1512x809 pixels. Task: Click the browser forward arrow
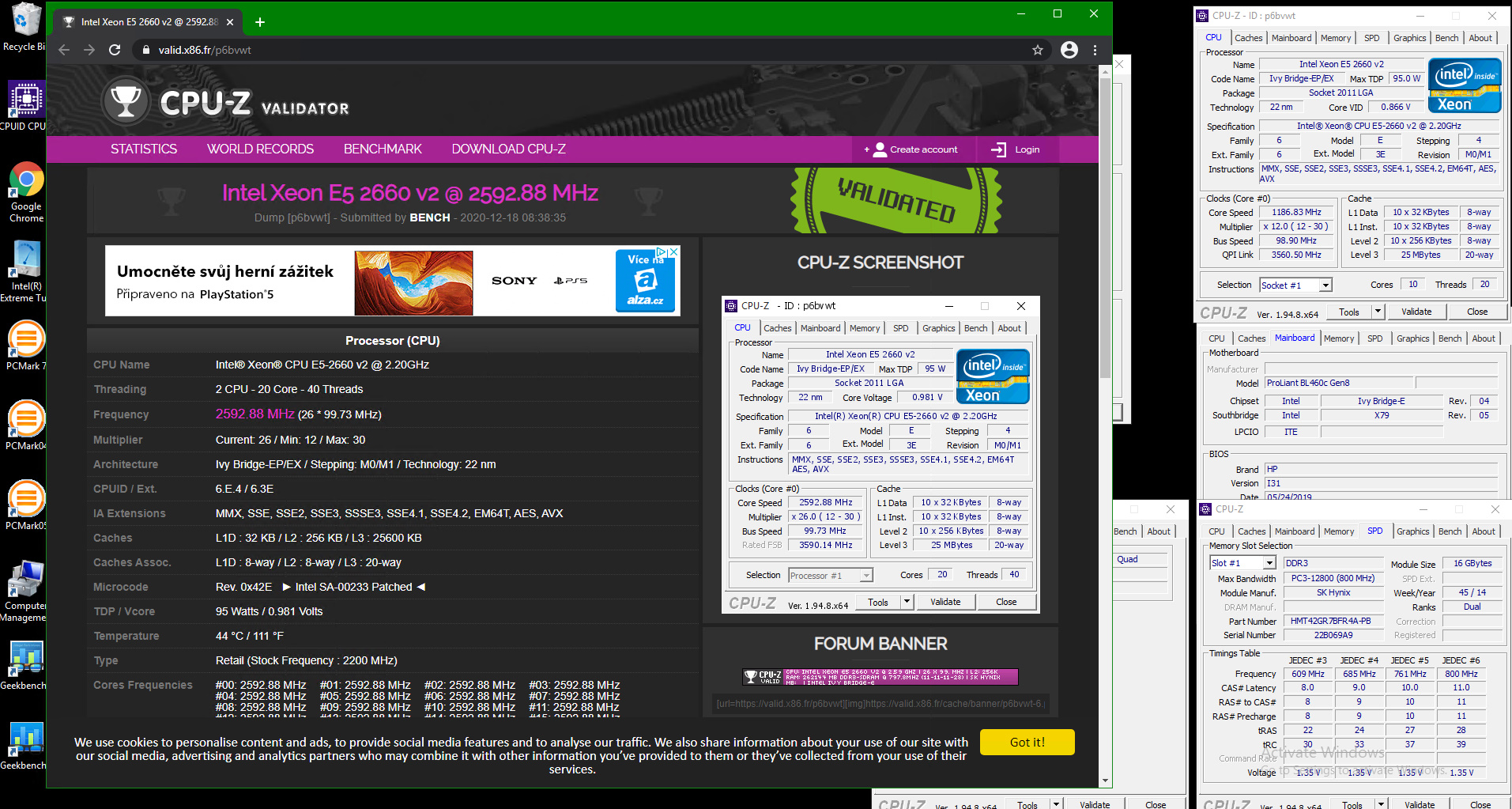point(89,50)
